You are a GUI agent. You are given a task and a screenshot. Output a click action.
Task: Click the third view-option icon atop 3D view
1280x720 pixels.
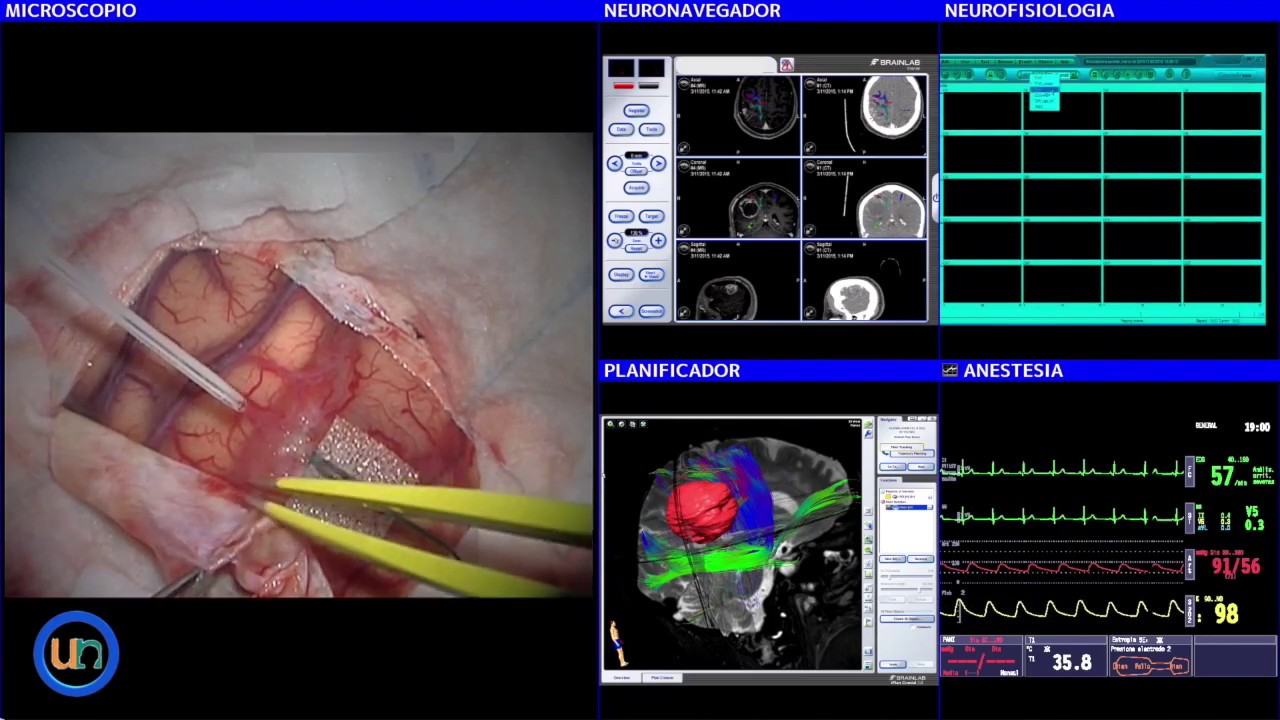(633, 424)
